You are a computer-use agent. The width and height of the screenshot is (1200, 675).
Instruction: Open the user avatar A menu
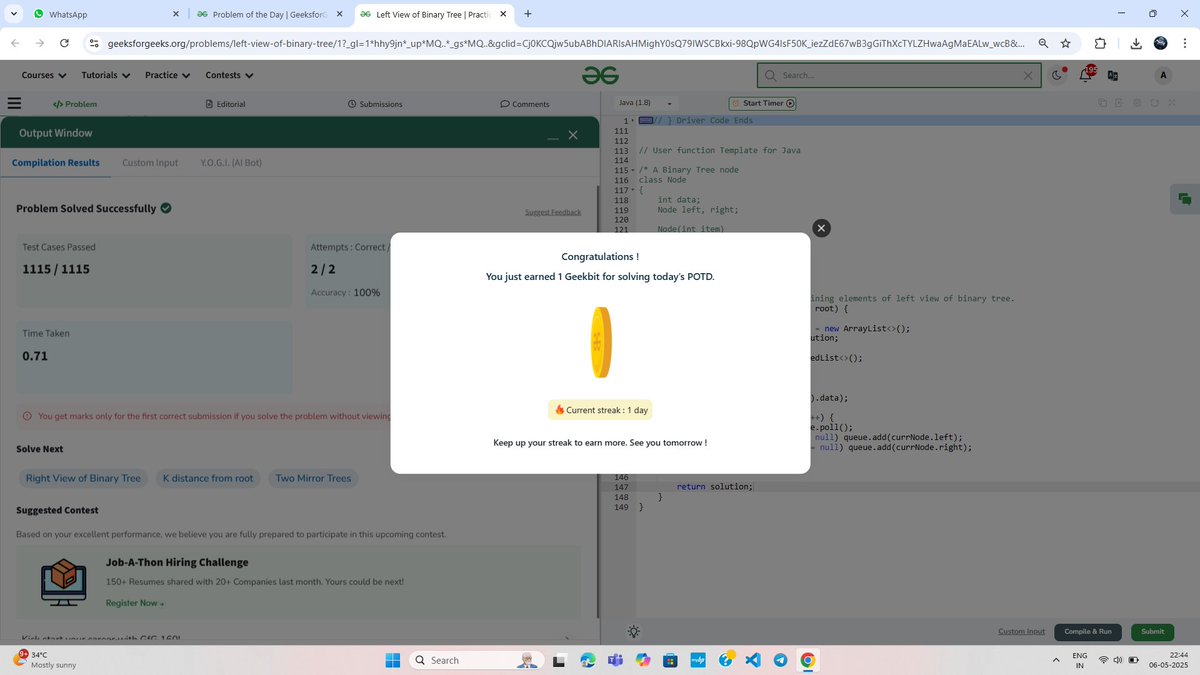pyautogui.click(x=1163, y=75)
